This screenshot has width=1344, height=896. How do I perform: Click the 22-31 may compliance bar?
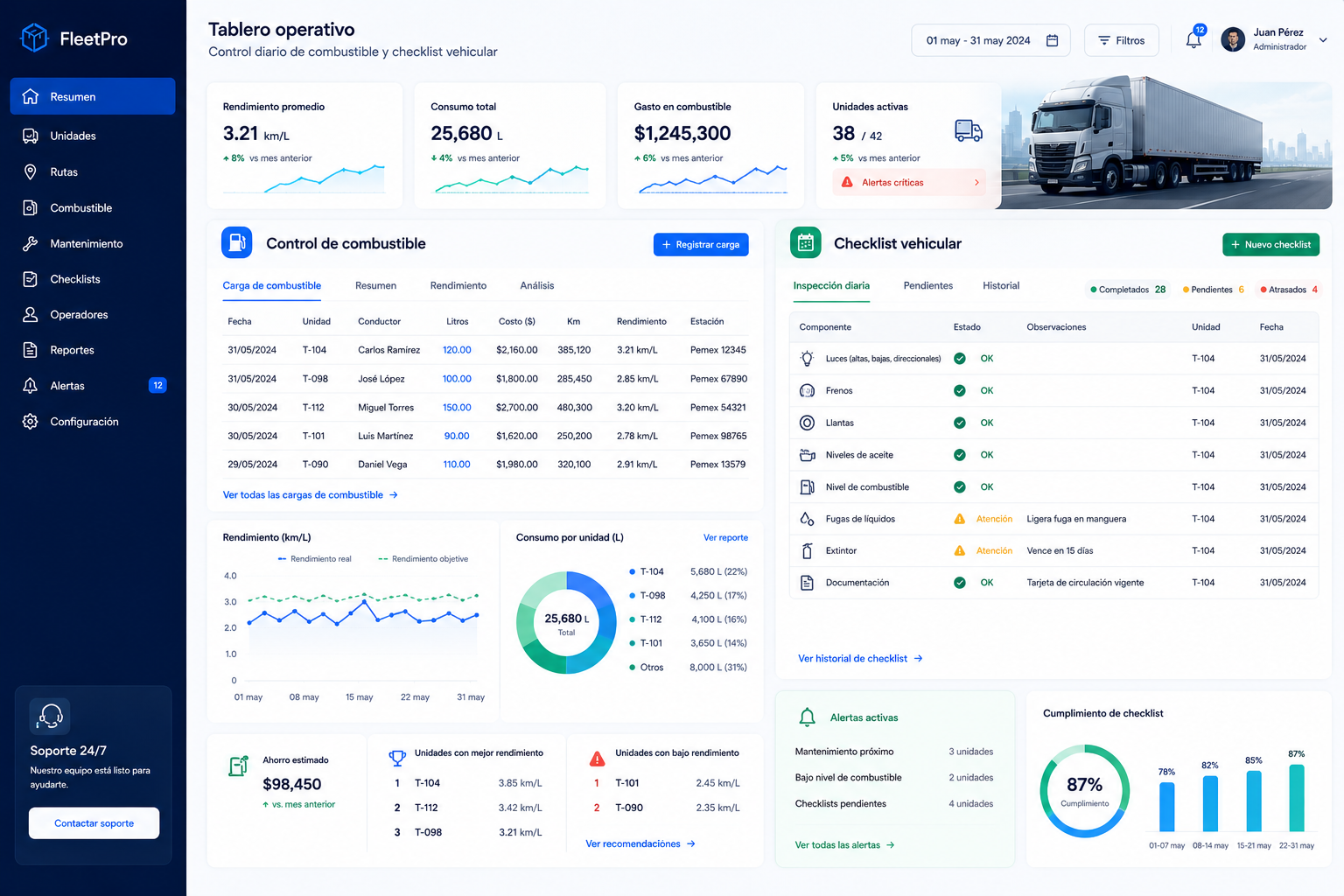pos(1297,797)
